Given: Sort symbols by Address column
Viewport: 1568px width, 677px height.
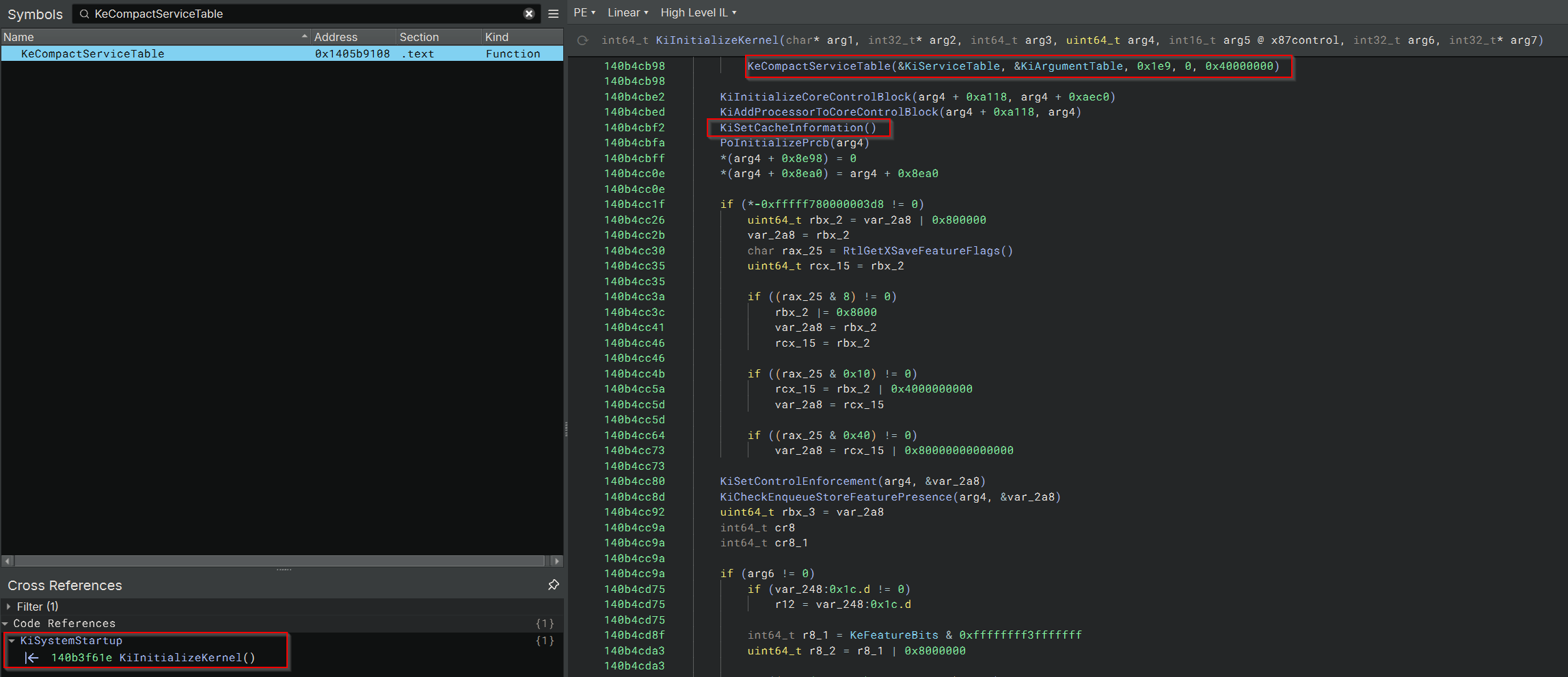Looking at the screenshot, I should click(353, 37).
